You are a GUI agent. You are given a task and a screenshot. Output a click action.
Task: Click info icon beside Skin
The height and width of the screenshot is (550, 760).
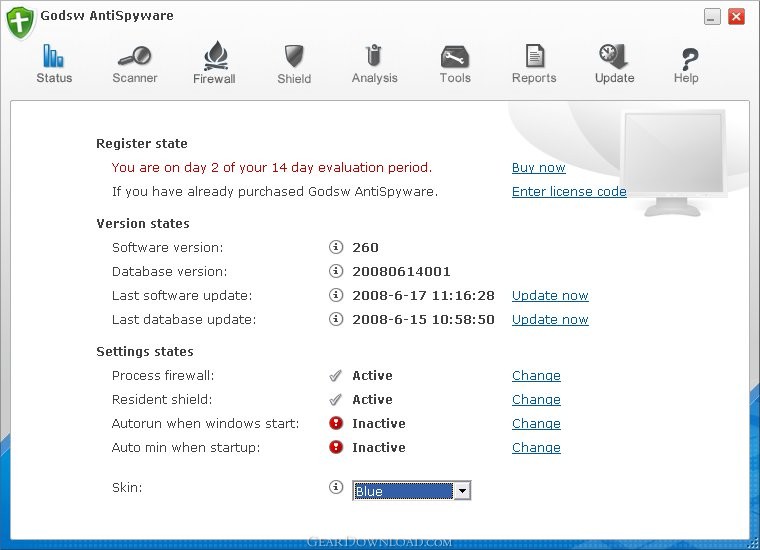pos(335,487)
